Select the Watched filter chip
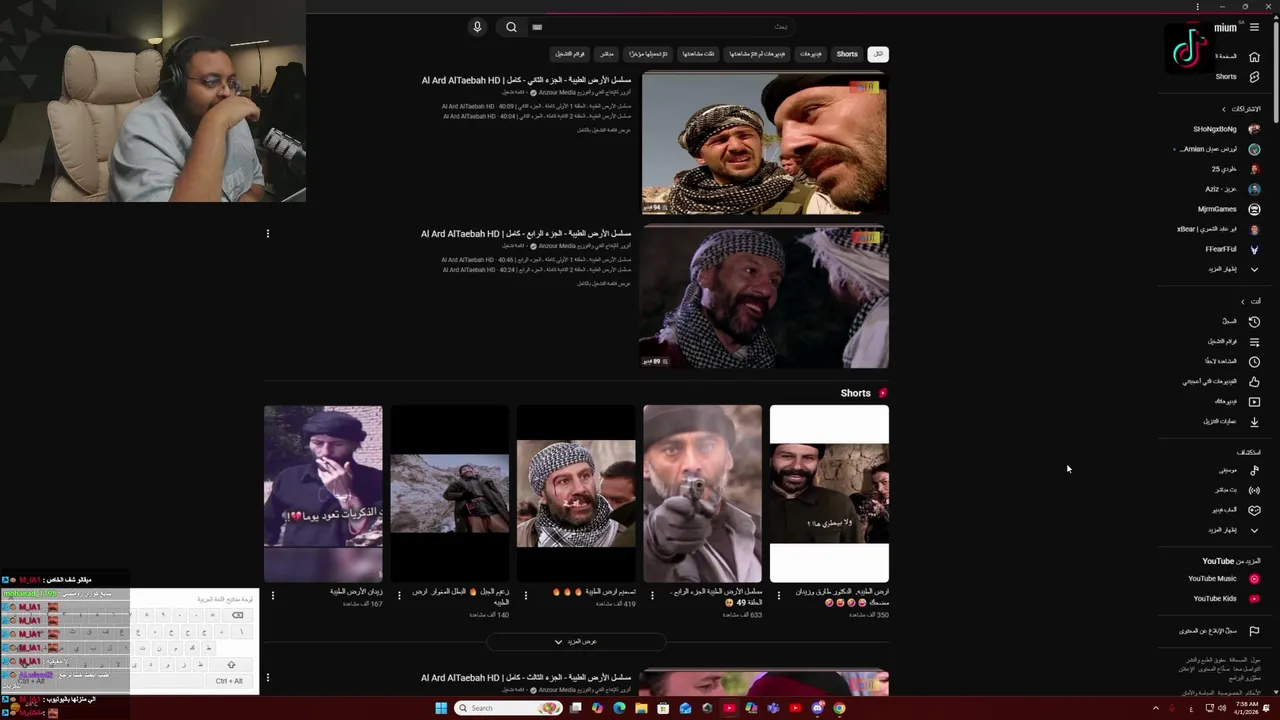Screen dimensions: 1280x720 (x=699, y=54)
